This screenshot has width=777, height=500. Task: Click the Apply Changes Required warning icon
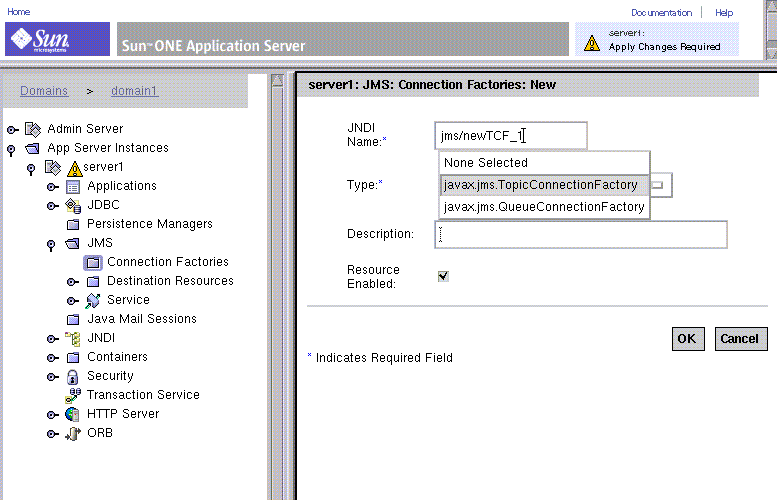592,43
